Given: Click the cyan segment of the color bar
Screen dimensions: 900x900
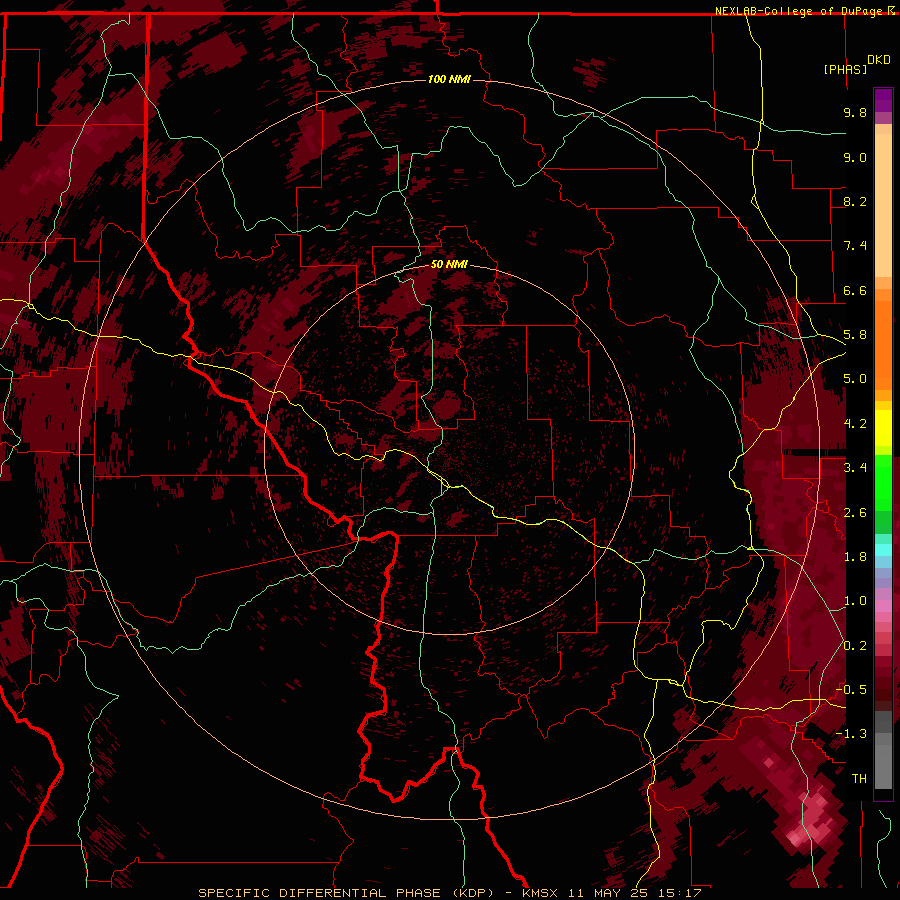Looking at the screenshot, I should click(x=883, y=549).
